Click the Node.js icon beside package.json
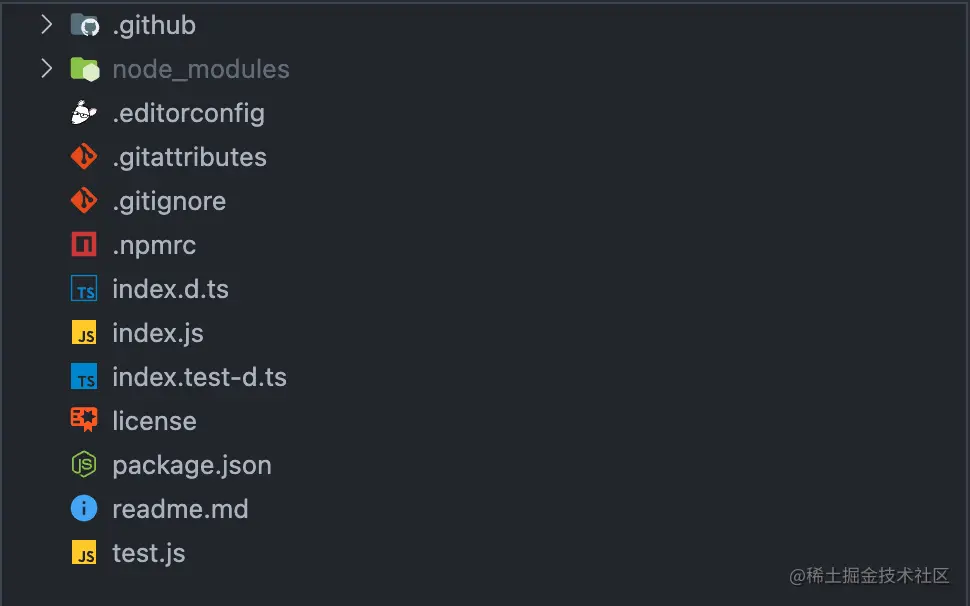The height and width of the screenshot is (606, 970). click(x=84, y=465)
